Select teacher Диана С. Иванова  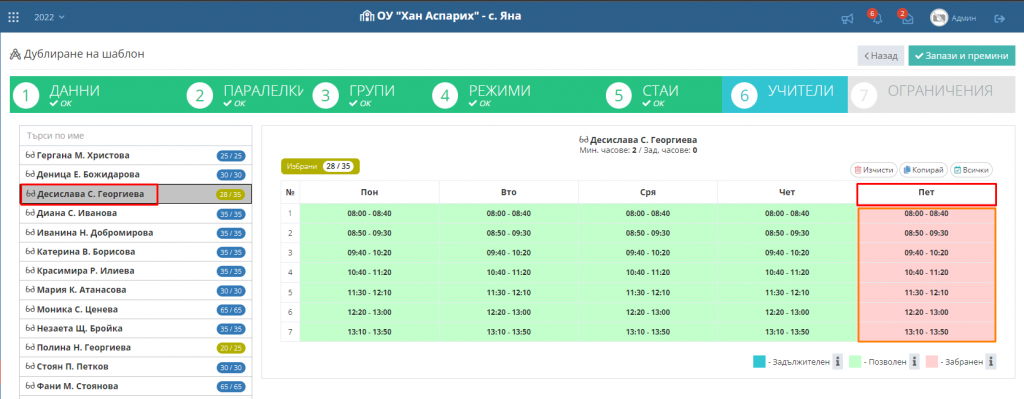click(x=136, y=213)
